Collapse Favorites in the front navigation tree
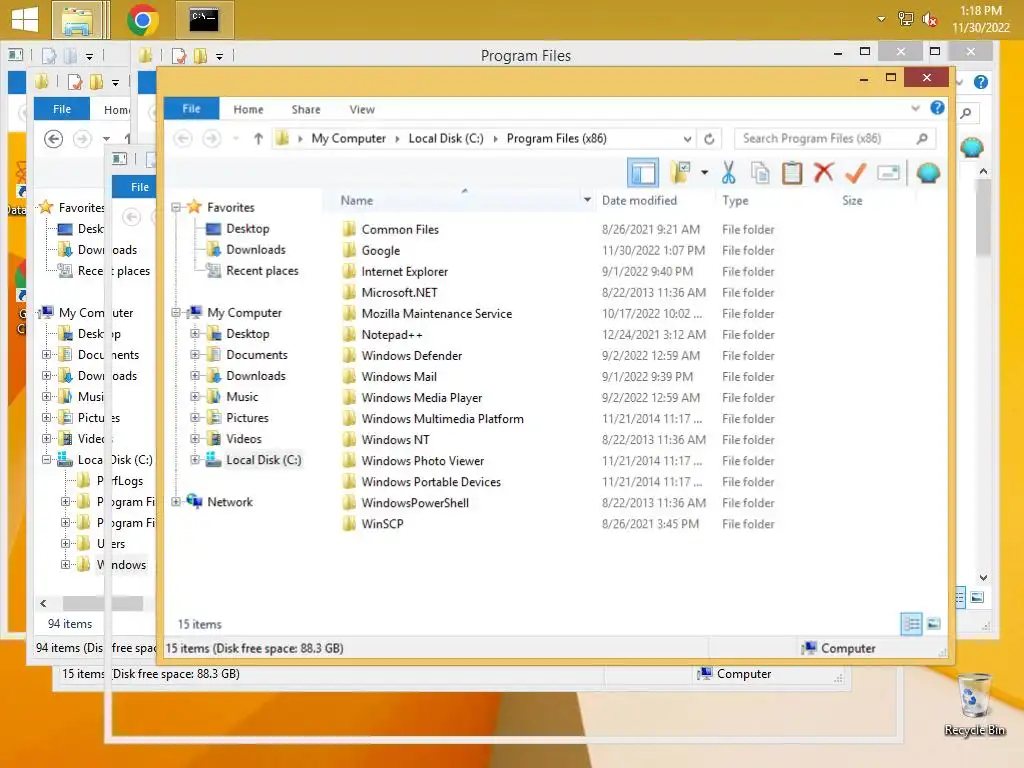Viewport: 1024px width, 768px height. point(176,208)
